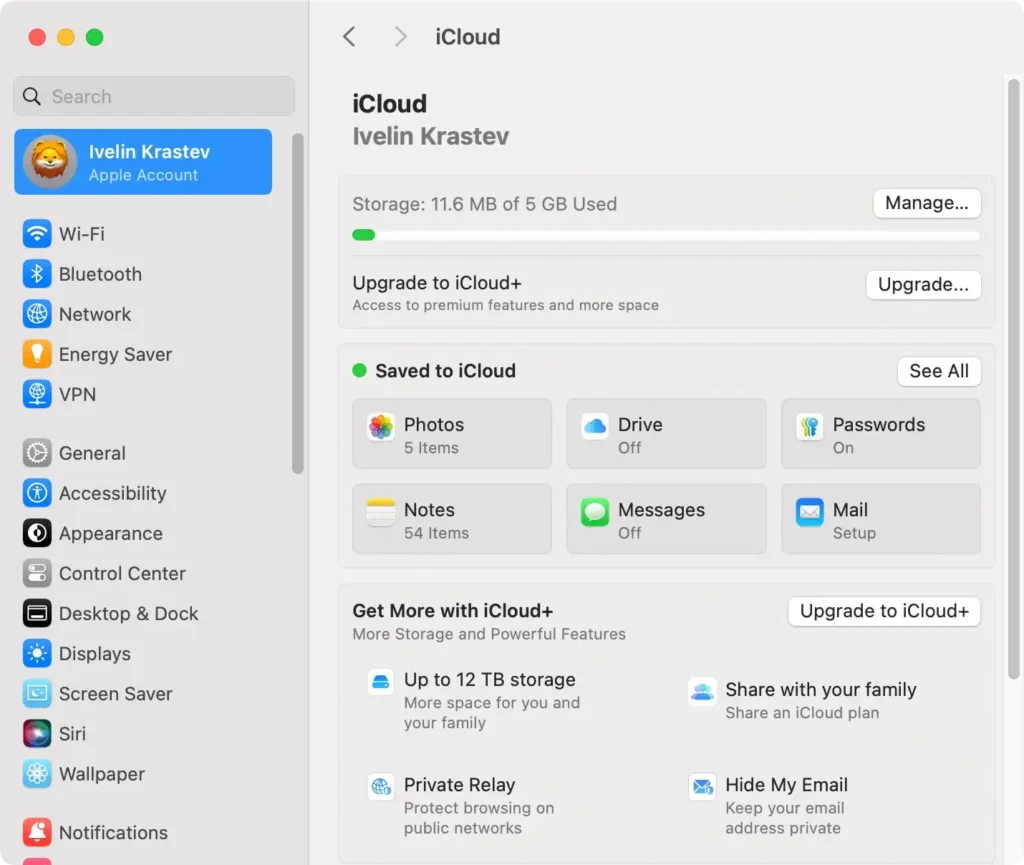Click the Energy Saver bulb icon
The image size is (1024, 865).
[37, 354]
